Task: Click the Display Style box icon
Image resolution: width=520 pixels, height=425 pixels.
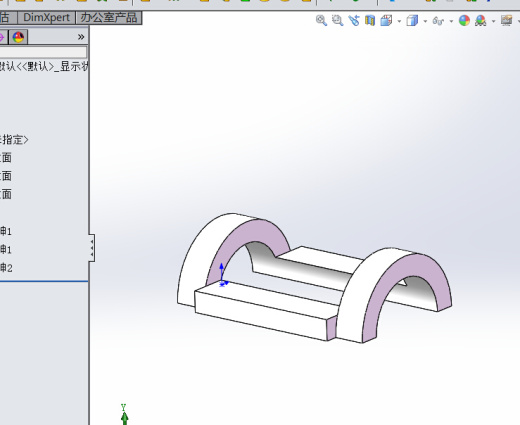Action: pos(412,21)
